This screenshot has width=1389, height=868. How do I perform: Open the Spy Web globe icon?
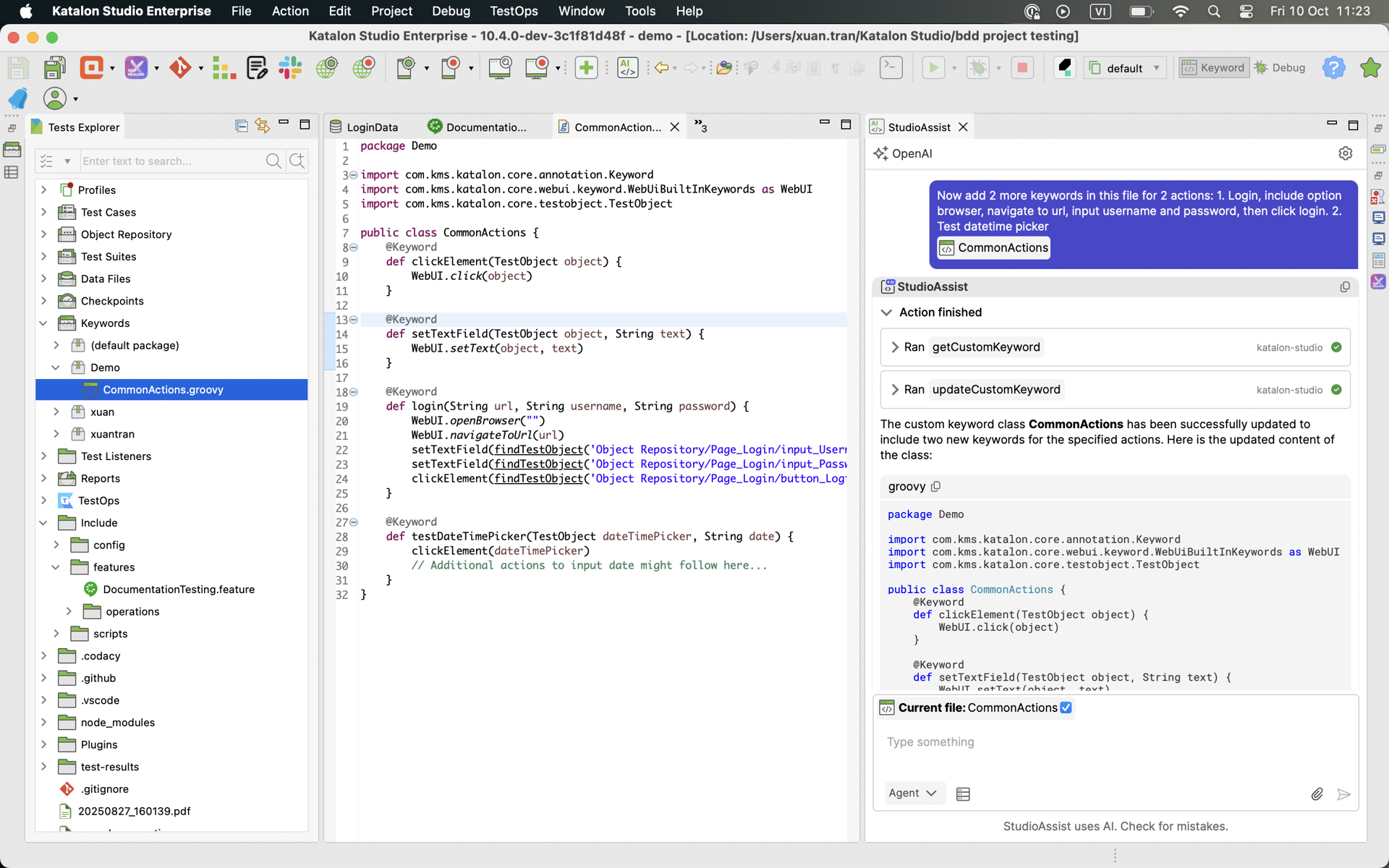(x=327, y=68)
